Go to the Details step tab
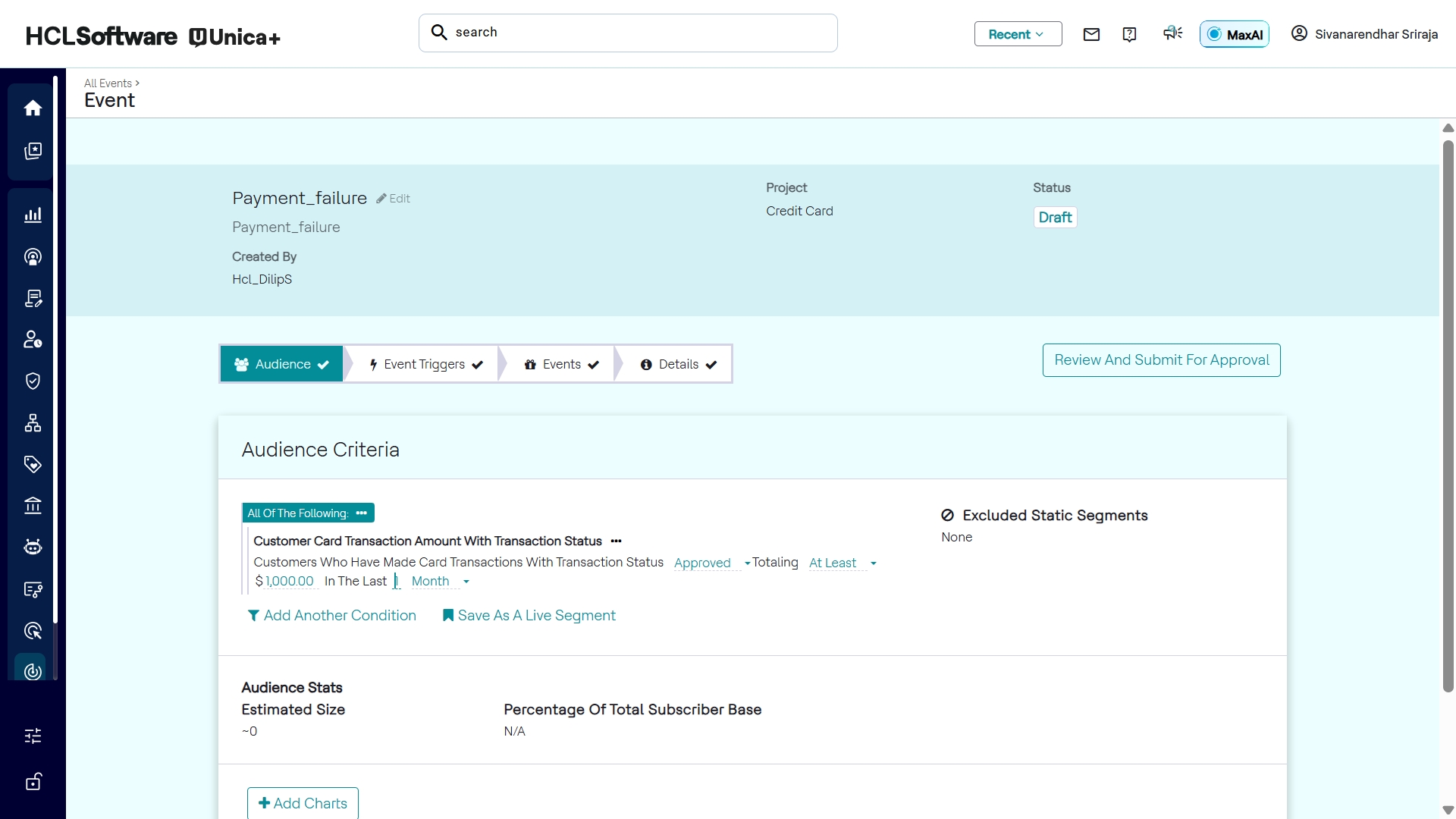This screenshot has height=819, width=1456. point(678,364)
